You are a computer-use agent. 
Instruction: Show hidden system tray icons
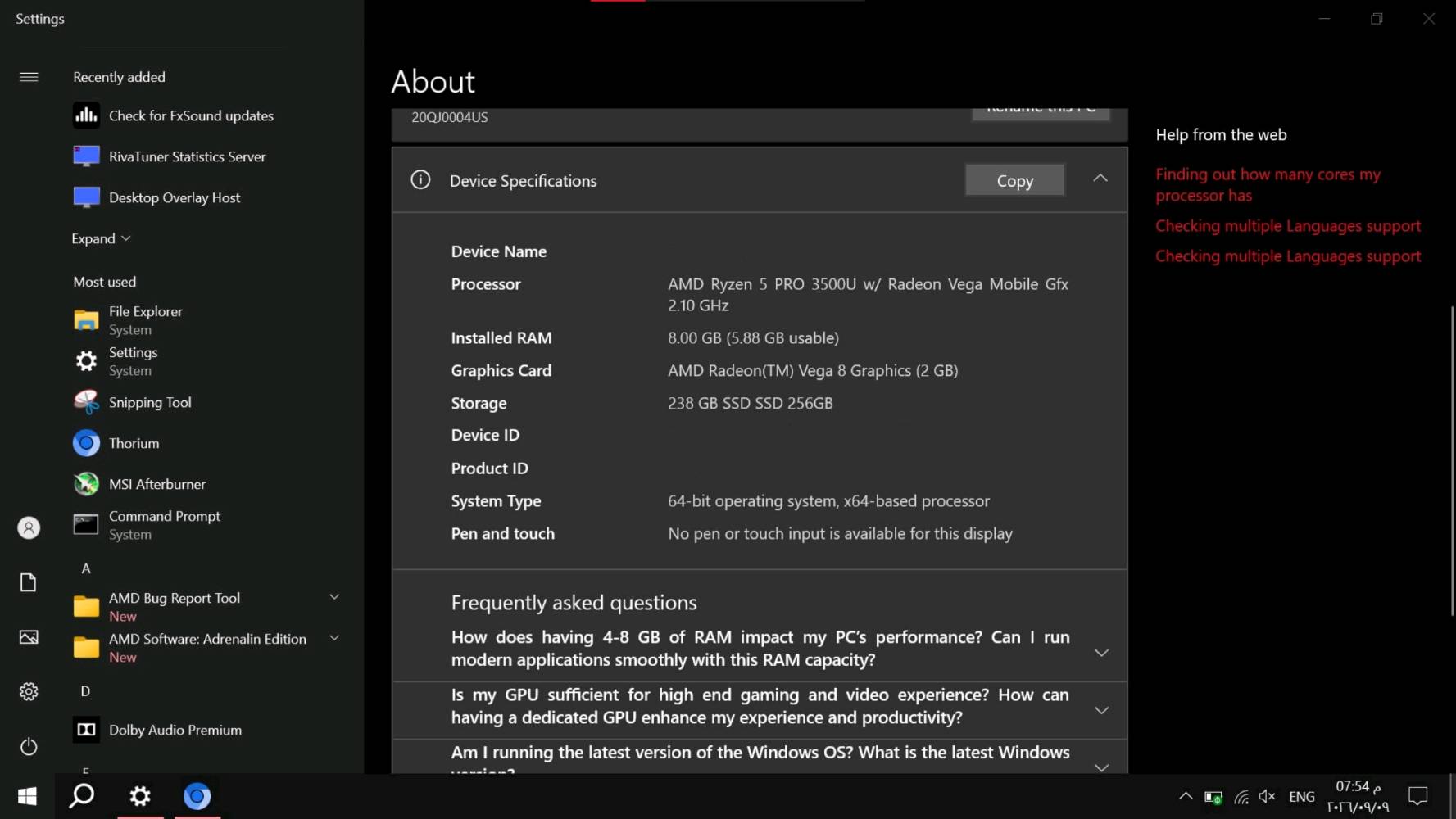pos(1186,796)
